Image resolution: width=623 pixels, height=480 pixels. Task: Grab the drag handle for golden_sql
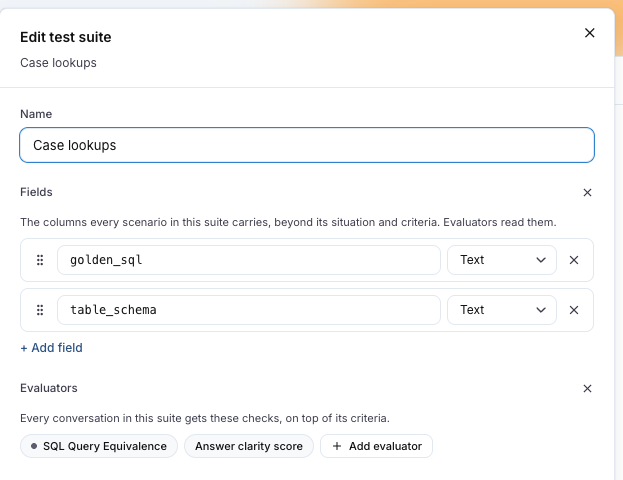point(40,260)
